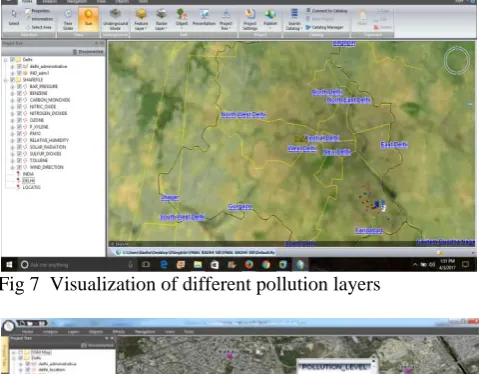Collapse the Delhi folder node
The image size is (479, 374).
tap(6, 60)
